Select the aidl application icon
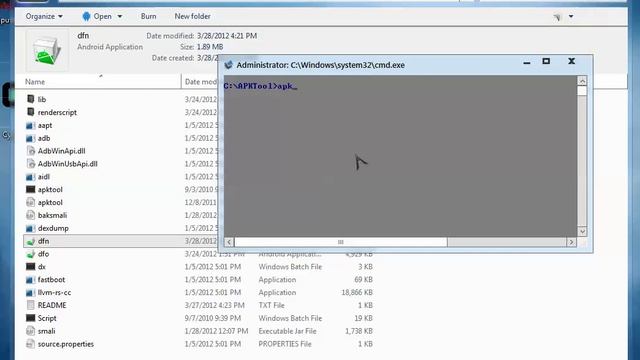This screenshot has width=640, height=360. click(31, 177)
